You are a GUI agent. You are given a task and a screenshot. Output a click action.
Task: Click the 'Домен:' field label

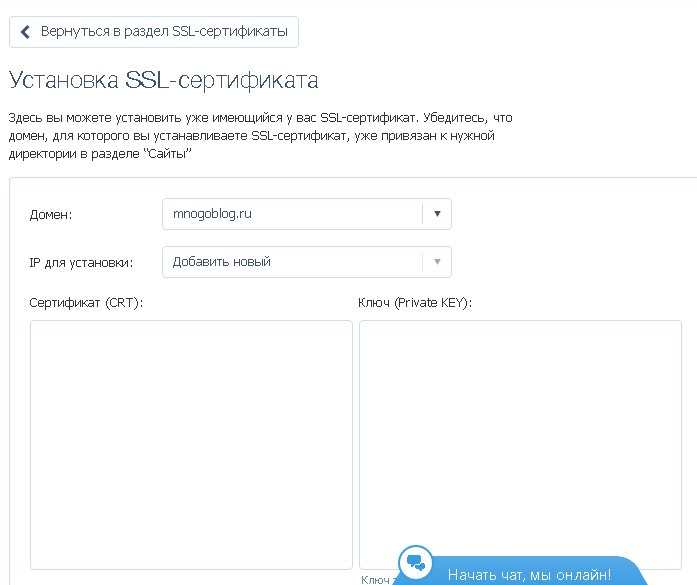[x=51, y=214]
